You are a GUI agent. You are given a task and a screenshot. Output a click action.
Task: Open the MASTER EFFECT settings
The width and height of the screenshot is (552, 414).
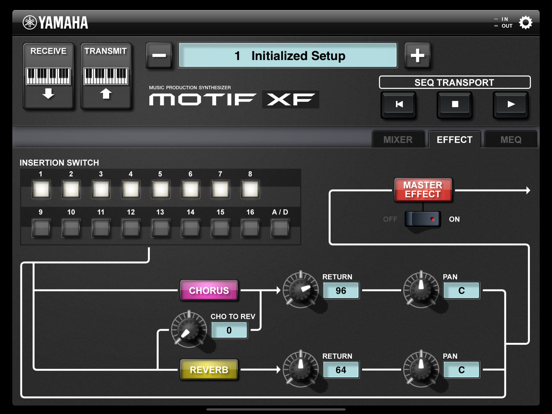[422, 190]
